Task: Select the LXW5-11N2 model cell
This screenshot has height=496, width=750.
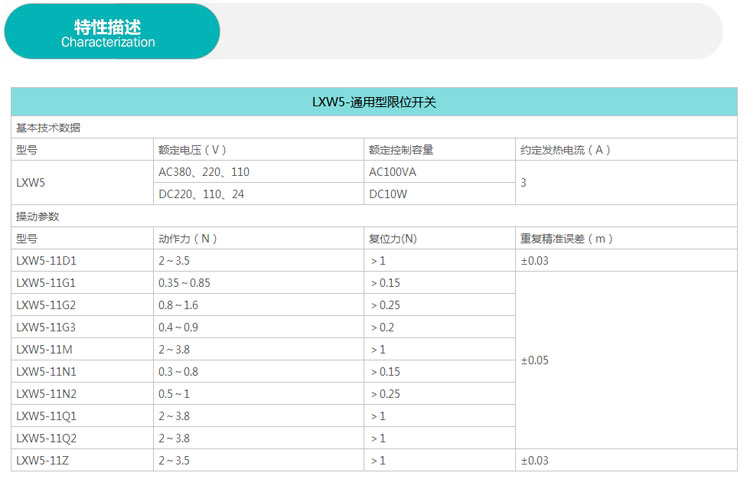Action: [82, 394]
